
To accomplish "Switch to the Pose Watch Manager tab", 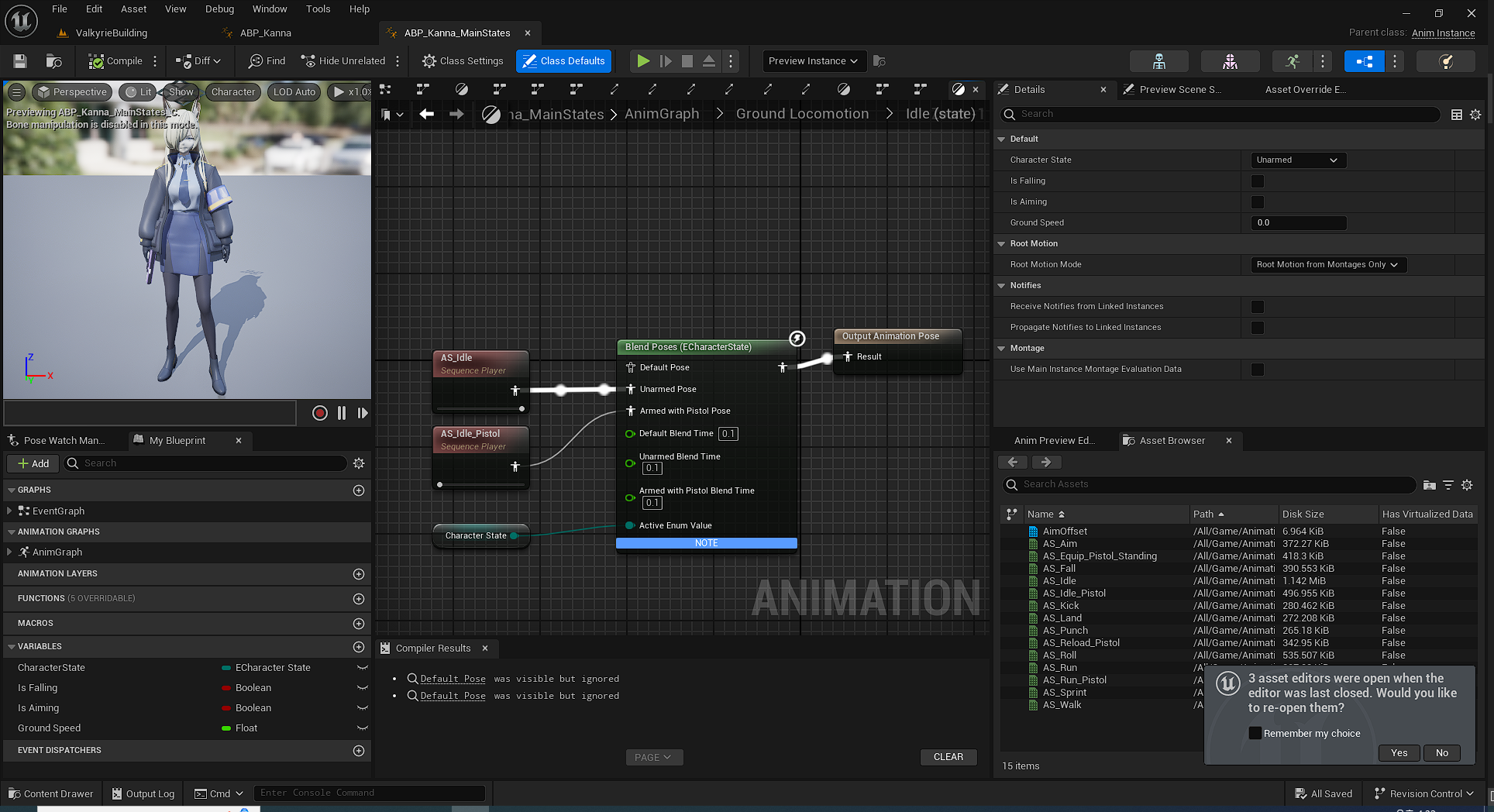I will pos(56,441).
